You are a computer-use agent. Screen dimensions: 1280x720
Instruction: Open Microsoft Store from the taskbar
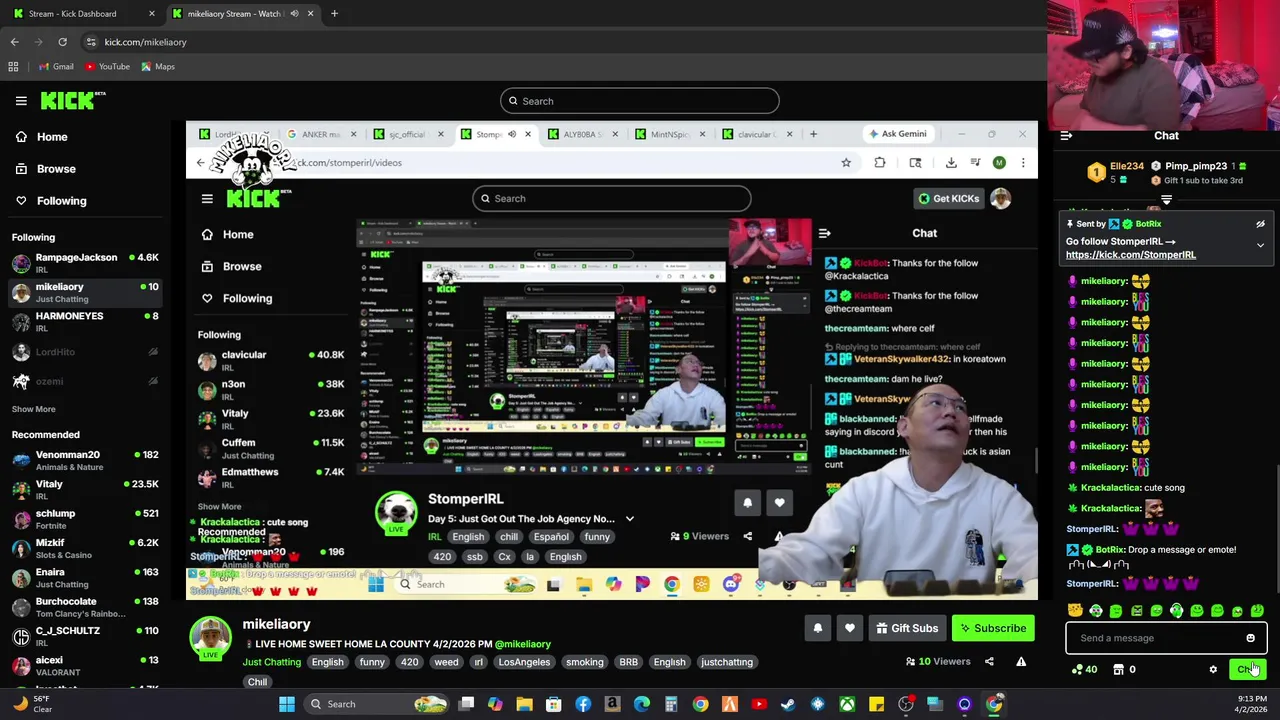(x=554, y=704)
